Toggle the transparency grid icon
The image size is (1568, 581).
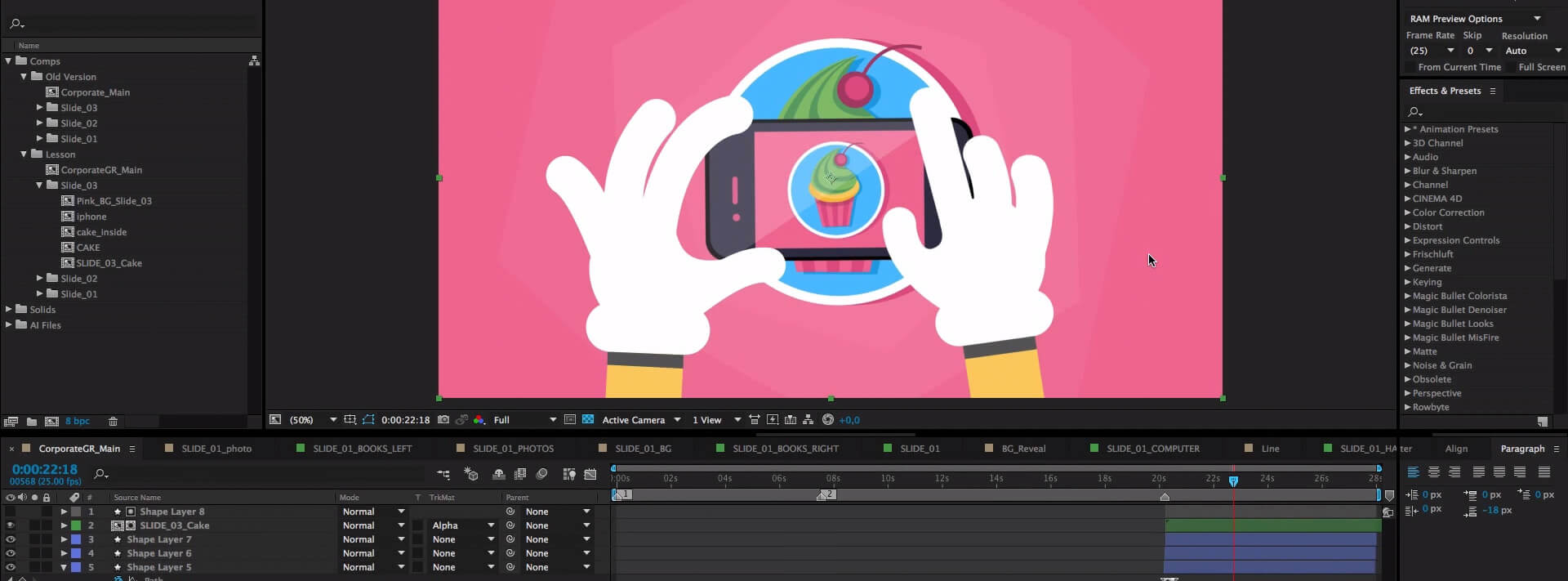(x=588, y=420)
